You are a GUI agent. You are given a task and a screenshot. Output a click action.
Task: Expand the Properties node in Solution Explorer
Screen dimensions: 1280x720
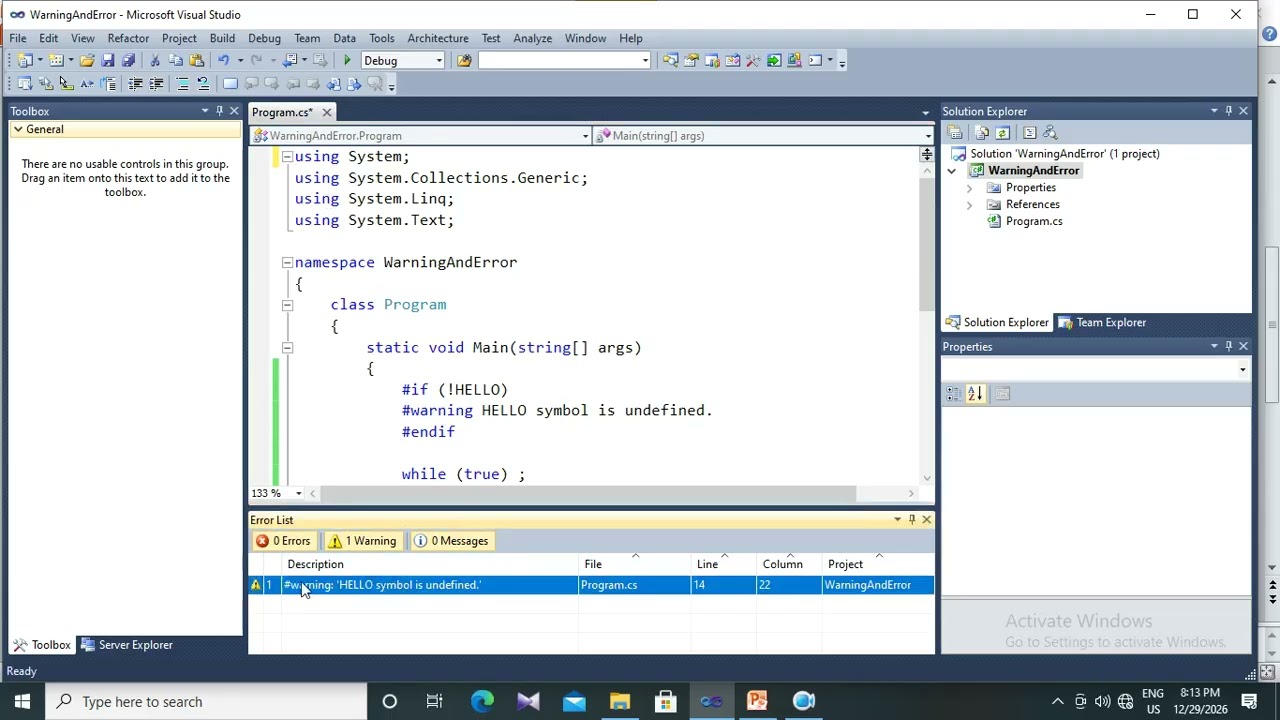[x=969, y=188]
